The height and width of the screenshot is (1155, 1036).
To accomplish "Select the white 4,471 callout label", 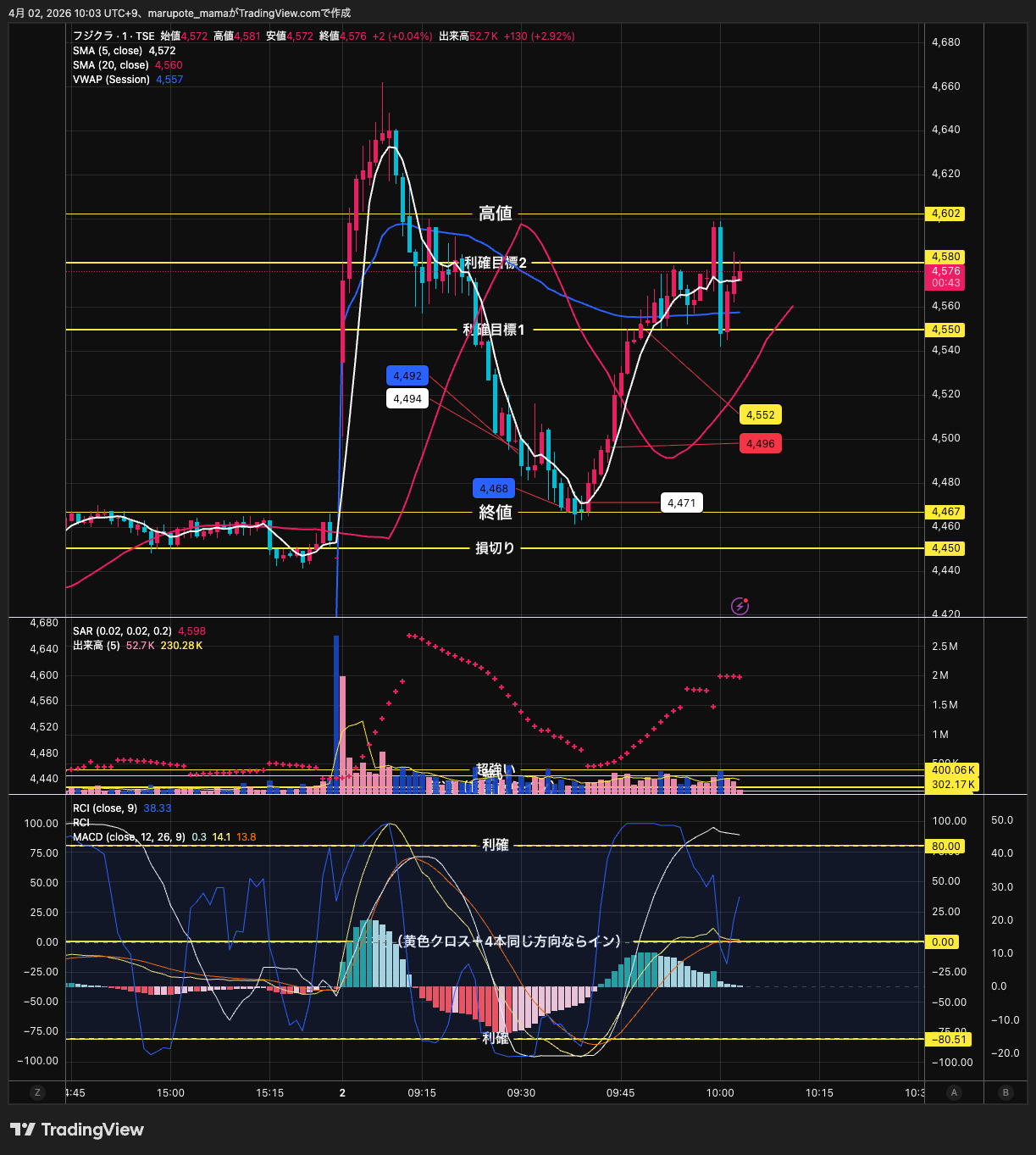I will click(681, 503).
